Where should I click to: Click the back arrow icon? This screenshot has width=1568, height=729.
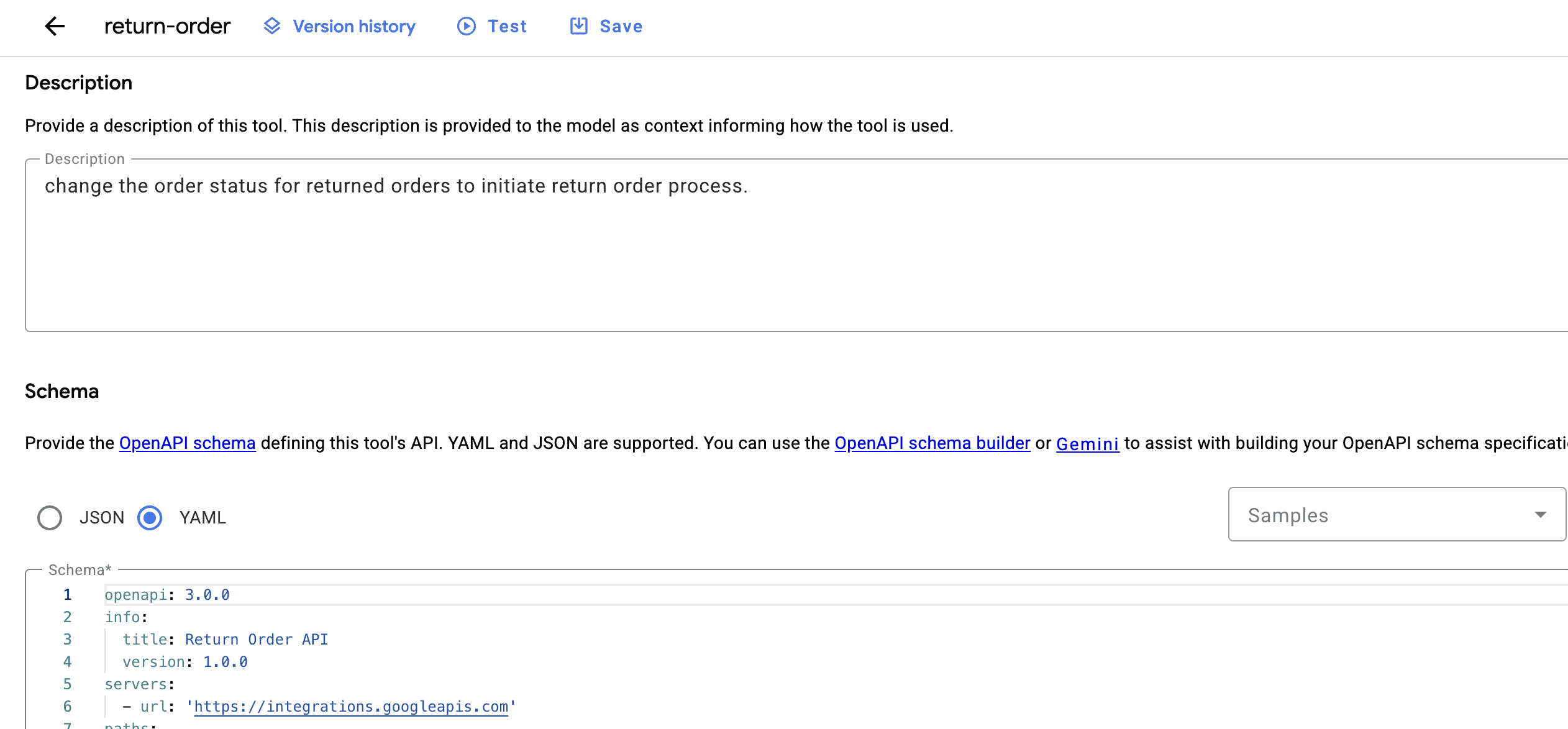click(55, 26)
